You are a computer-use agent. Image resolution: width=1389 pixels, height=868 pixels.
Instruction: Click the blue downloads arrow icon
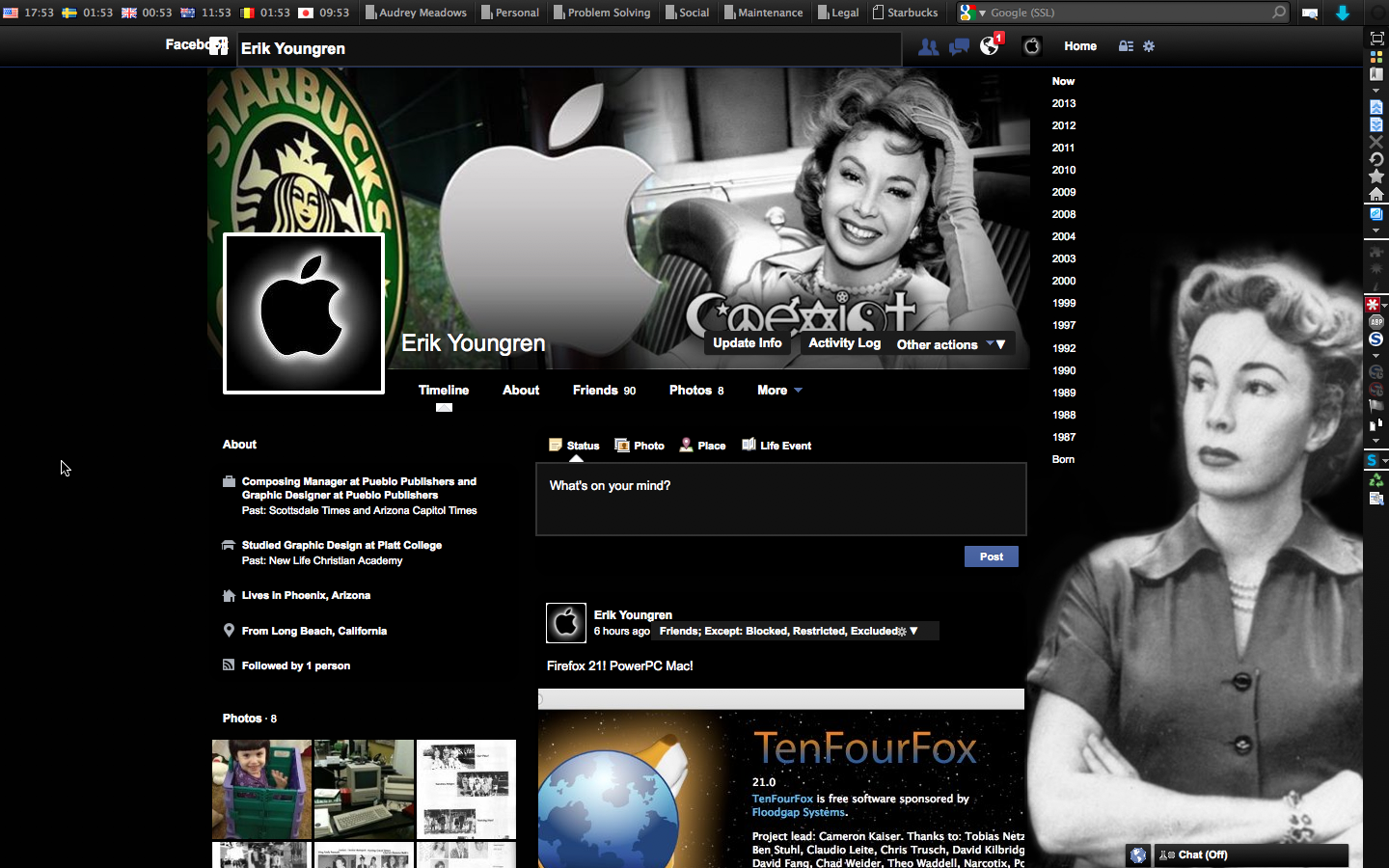pos(1342,13)
